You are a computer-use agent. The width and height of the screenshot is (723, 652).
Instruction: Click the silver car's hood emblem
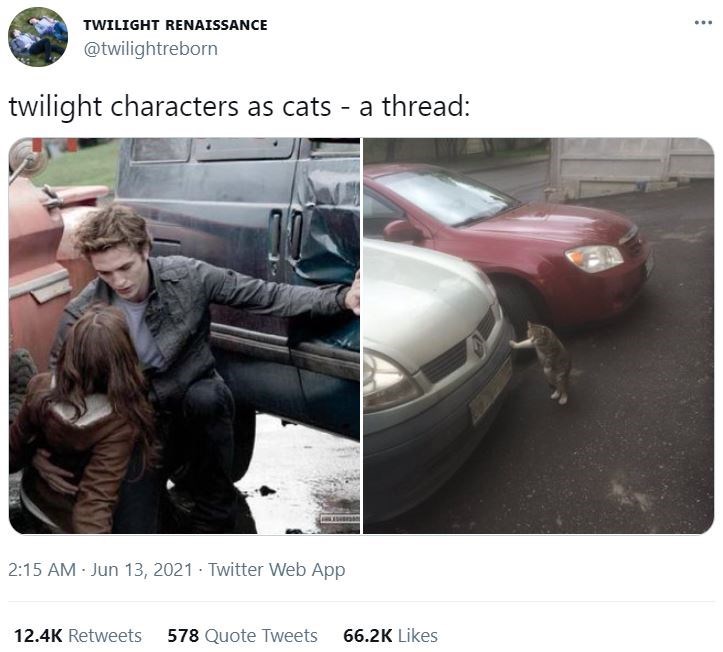(478, 345)
